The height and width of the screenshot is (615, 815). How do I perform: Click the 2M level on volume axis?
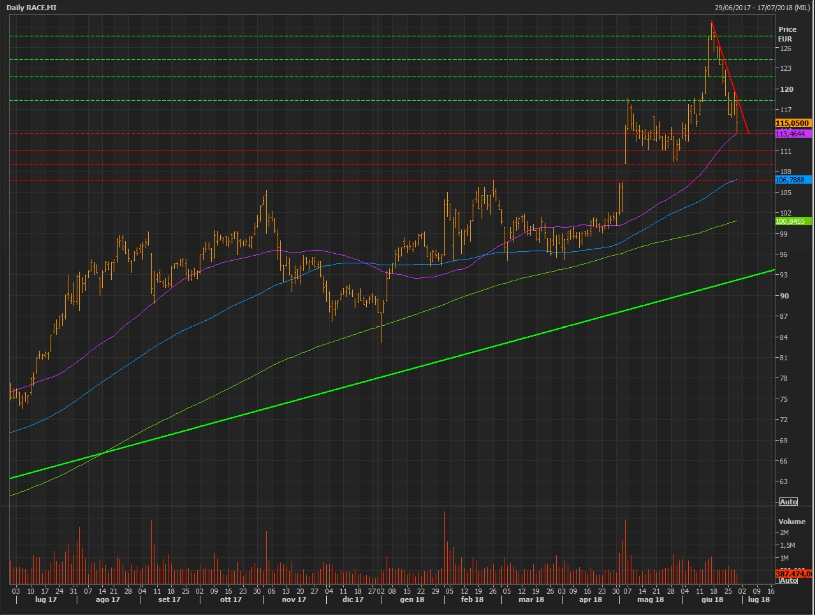784,534
